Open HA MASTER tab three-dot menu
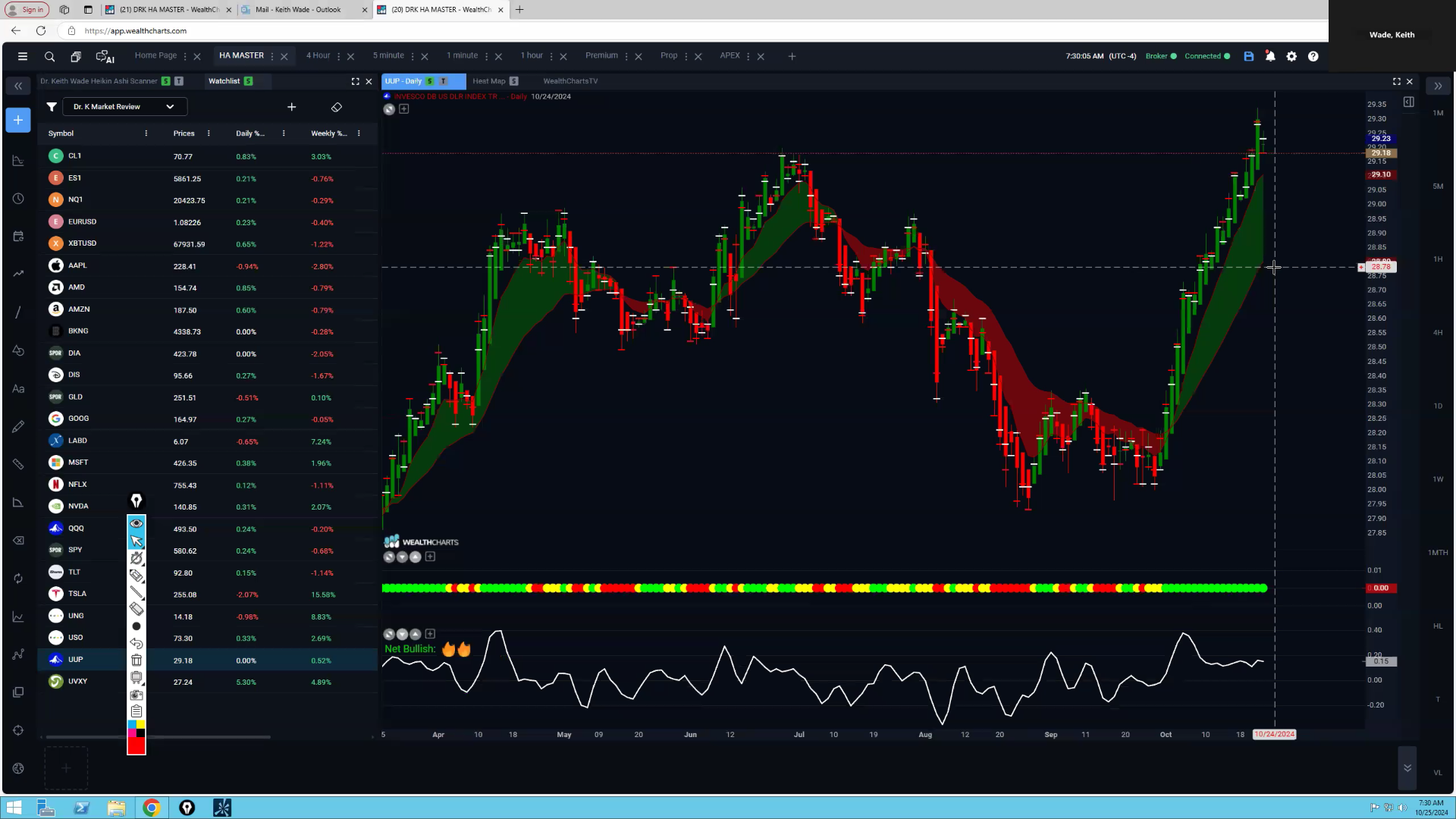This screenshot has height=819, width=1456. point(272,56)
